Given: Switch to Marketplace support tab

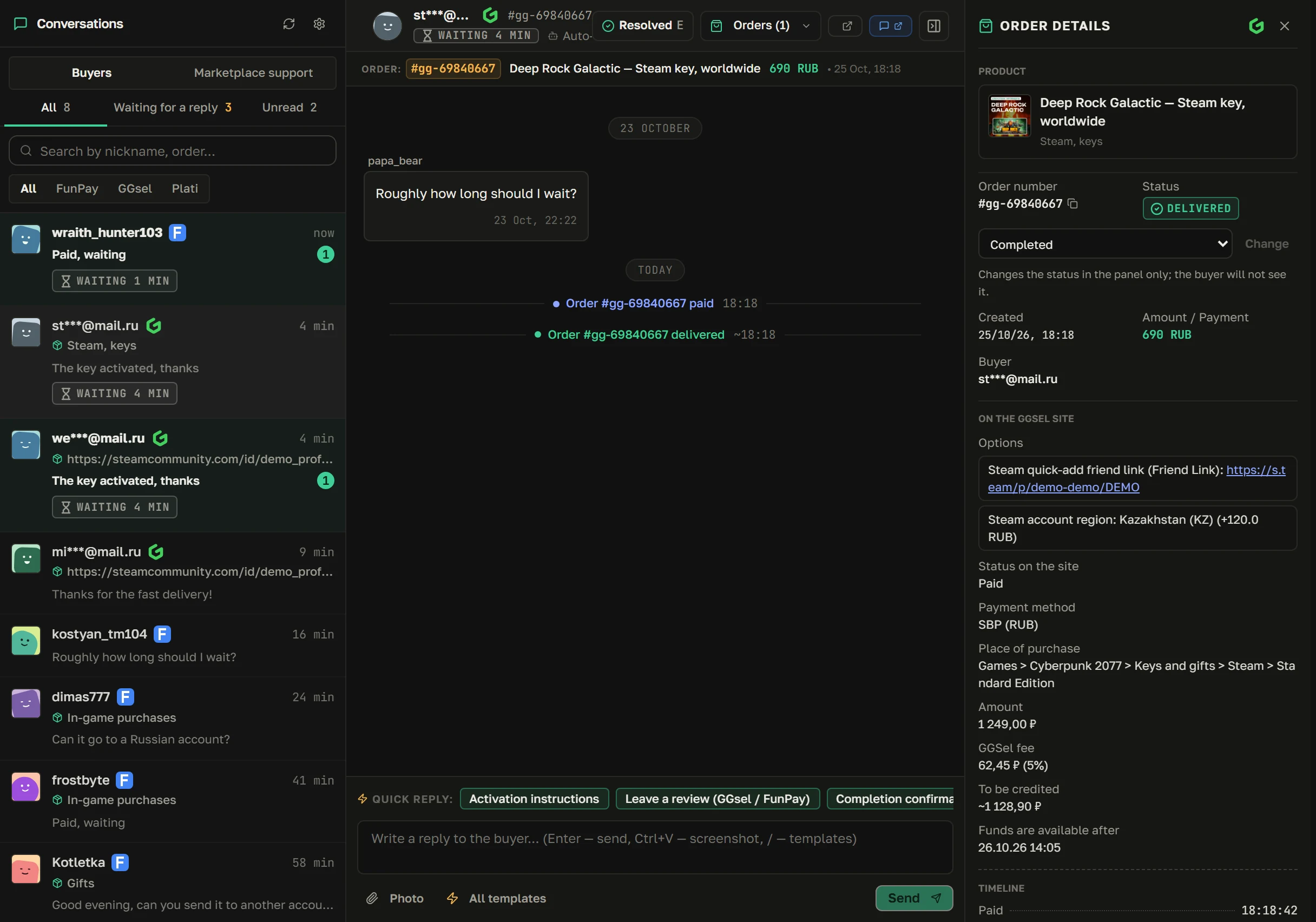Looking at the screenshot, I should click(x=253, y=73).
